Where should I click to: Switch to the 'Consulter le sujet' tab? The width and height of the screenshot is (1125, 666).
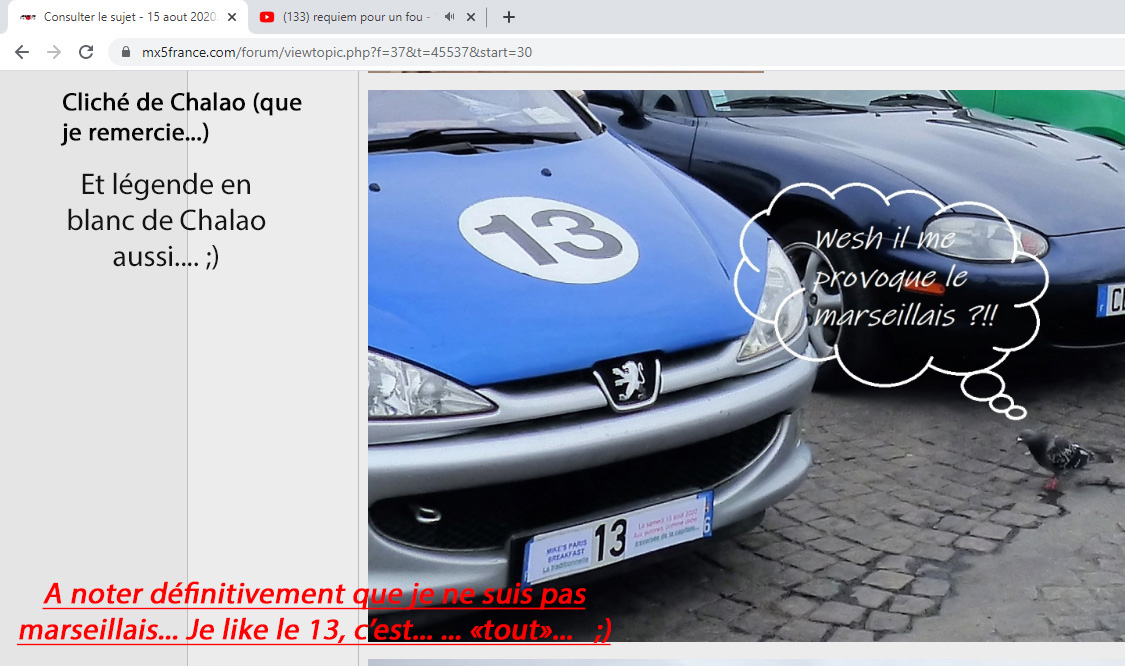[x=128, y=17]
